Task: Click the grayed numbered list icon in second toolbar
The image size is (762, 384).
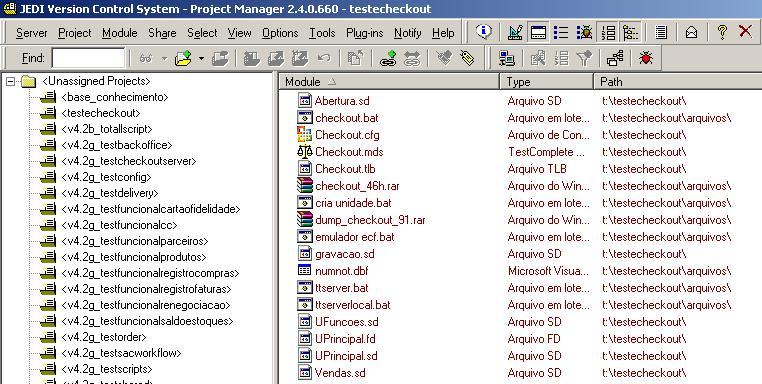Action: [561, 59]
